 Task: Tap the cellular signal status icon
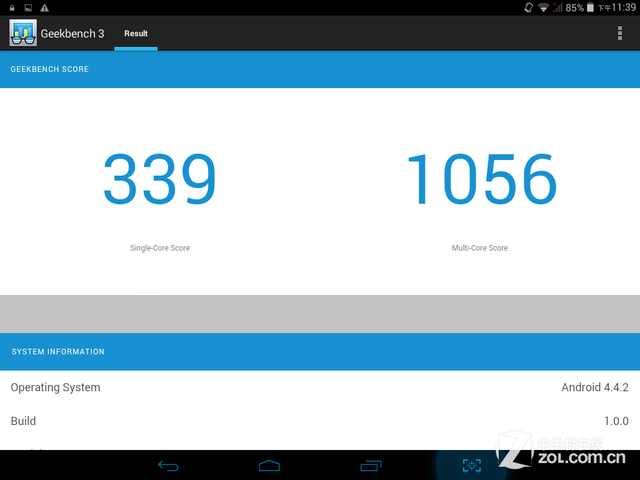(x=558, y=8)
